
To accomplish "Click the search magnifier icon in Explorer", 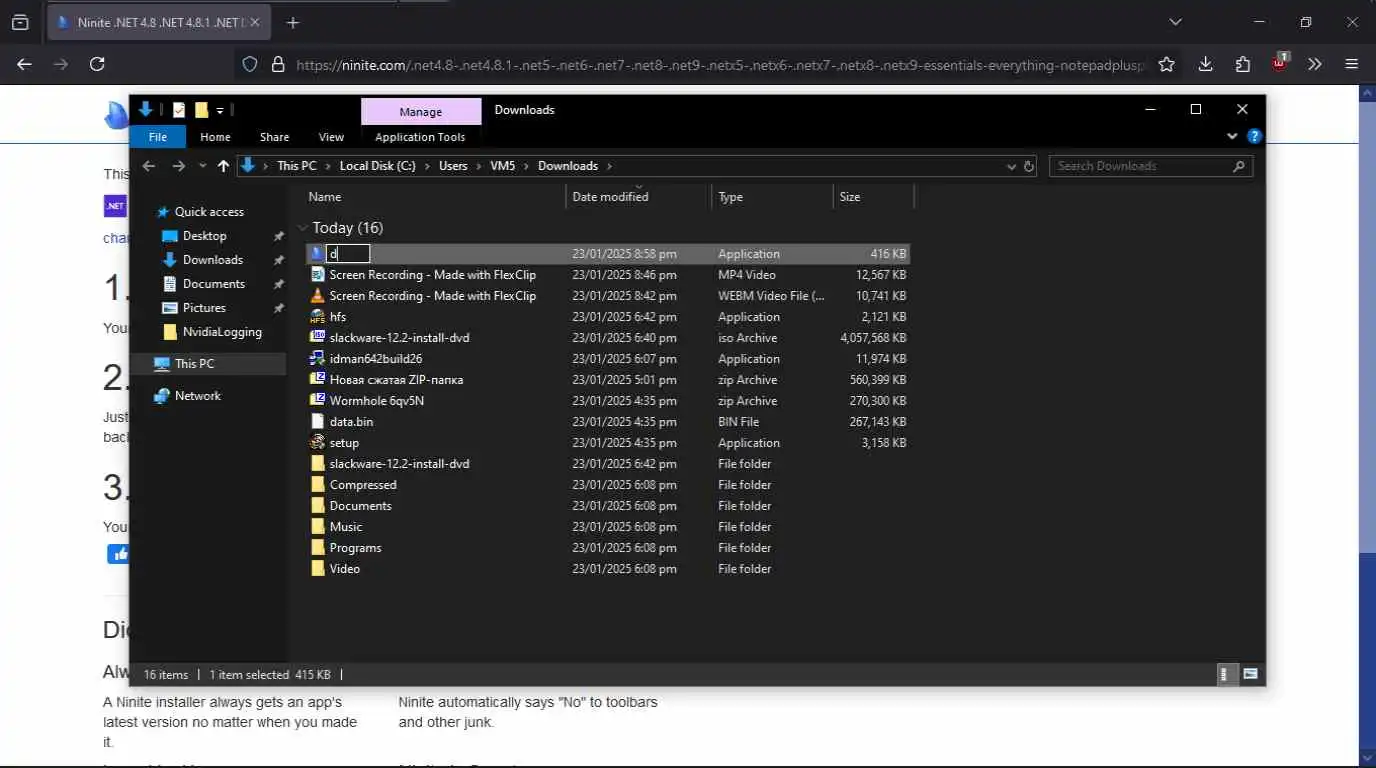I will [x=1239, y=166].
